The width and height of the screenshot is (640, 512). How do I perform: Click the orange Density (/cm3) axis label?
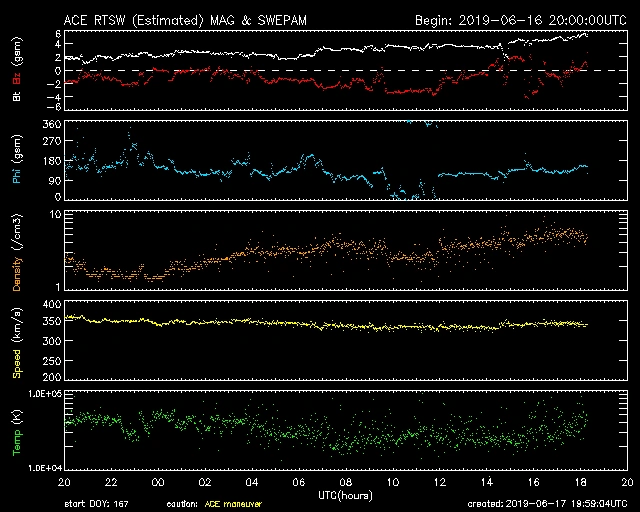(16, 250)
